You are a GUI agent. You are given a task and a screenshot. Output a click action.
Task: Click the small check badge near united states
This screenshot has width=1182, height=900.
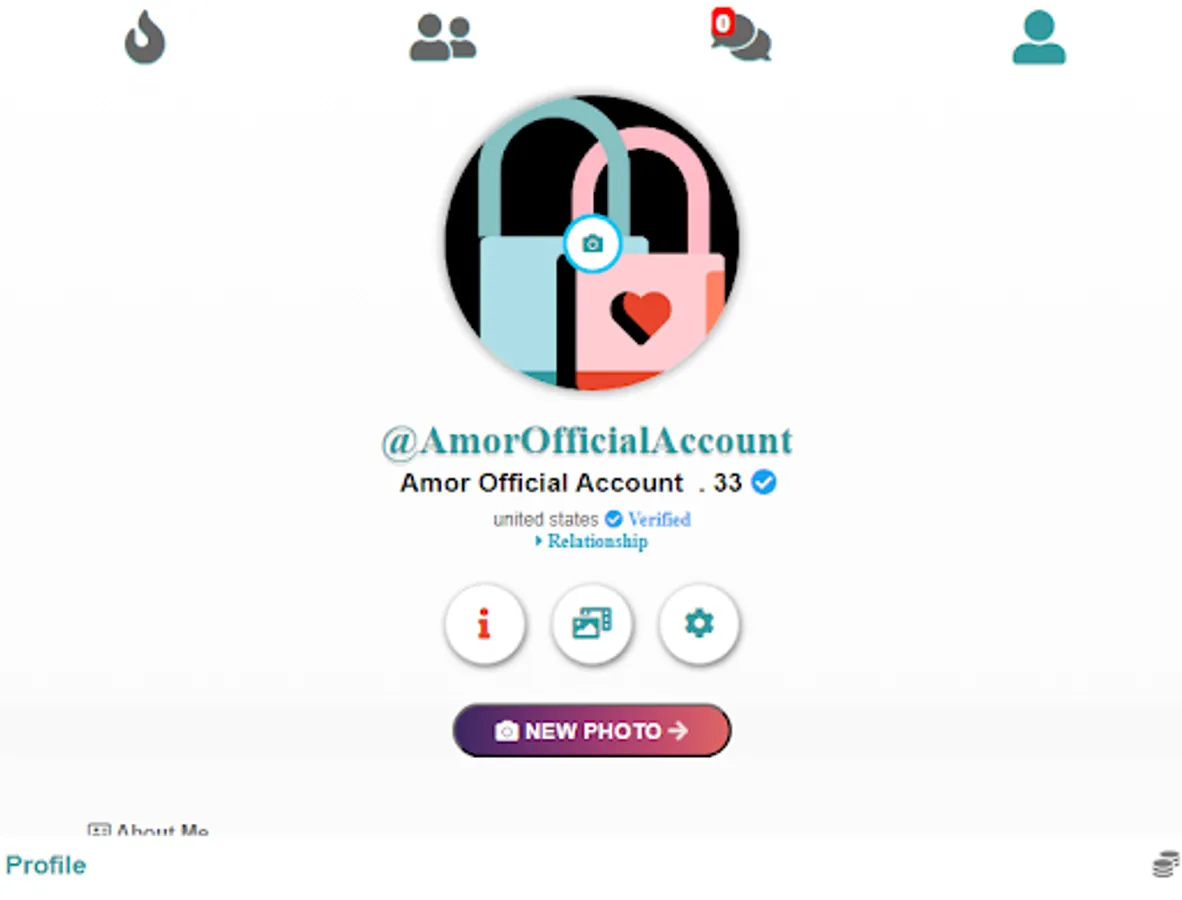pyautogui.click(x=614, y=519)
